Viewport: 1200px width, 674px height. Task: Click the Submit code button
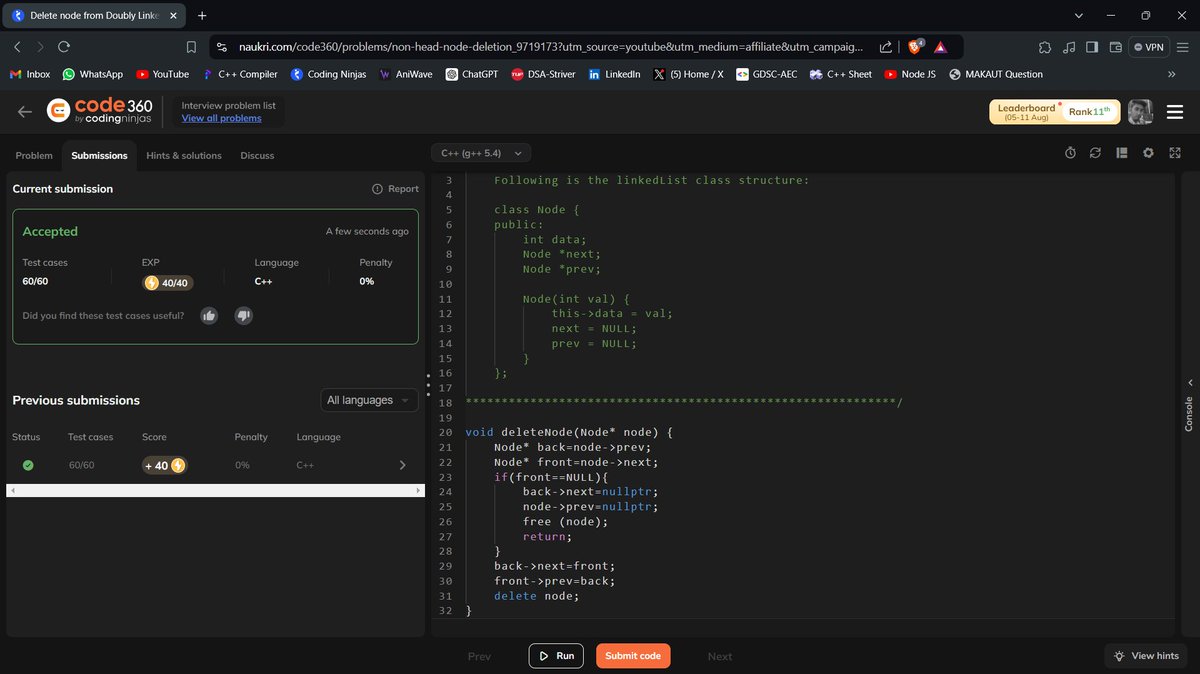[633, 656]
